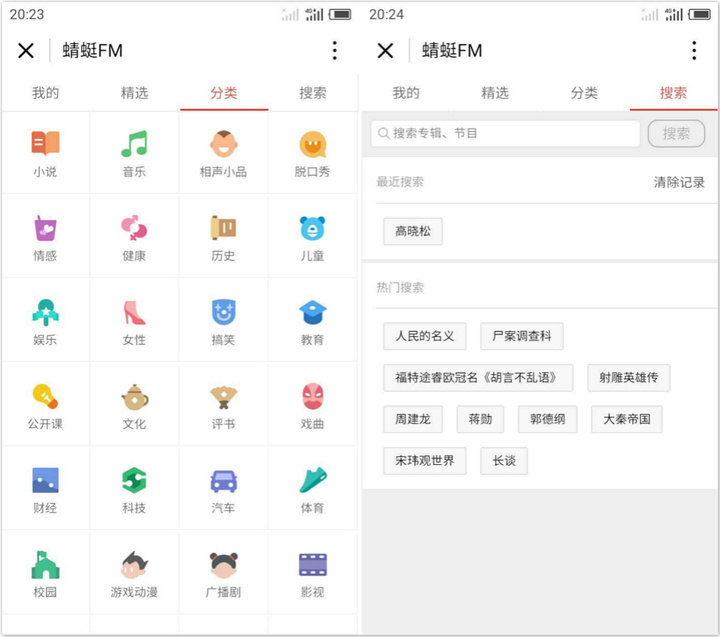The image size is (720, 637).
Task: Switch to 我的 tab in the left screen
Action: (45, 93)
